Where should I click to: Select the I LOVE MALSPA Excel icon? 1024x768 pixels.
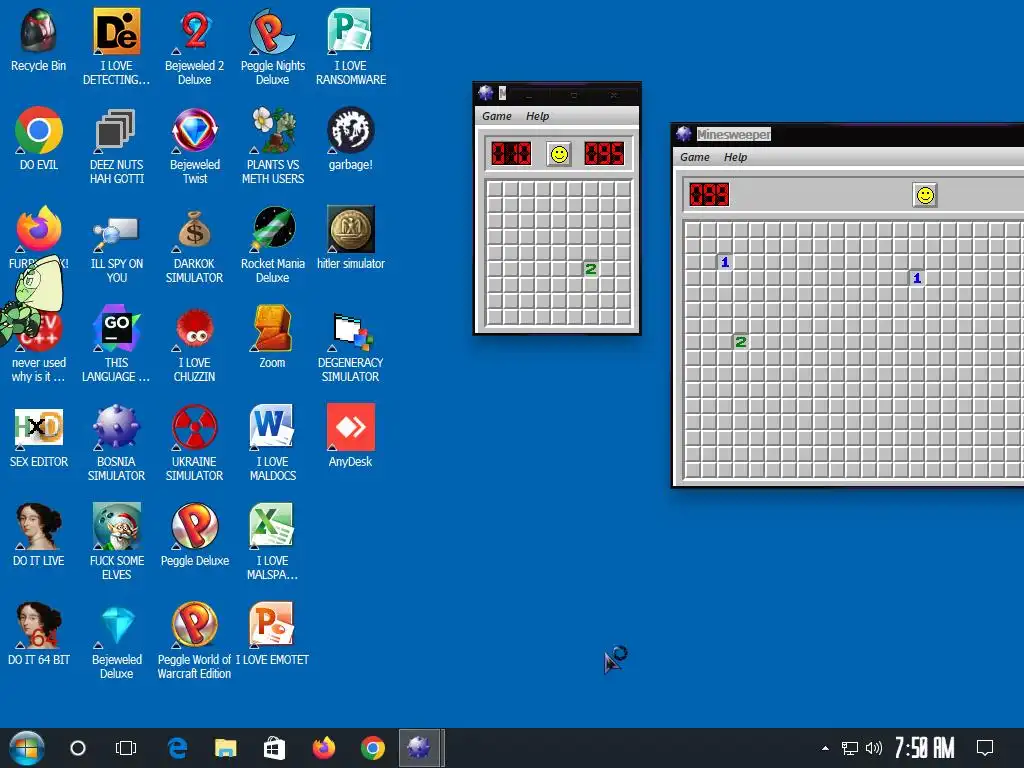pyautogui.click(x=272, y=526)
